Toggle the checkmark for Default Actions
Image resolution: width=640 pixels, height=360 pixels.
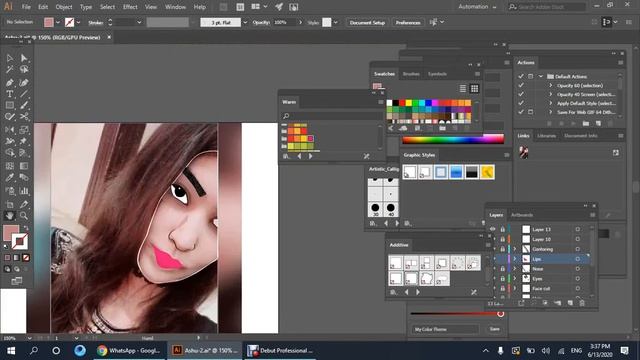click(x=521, y=76)
